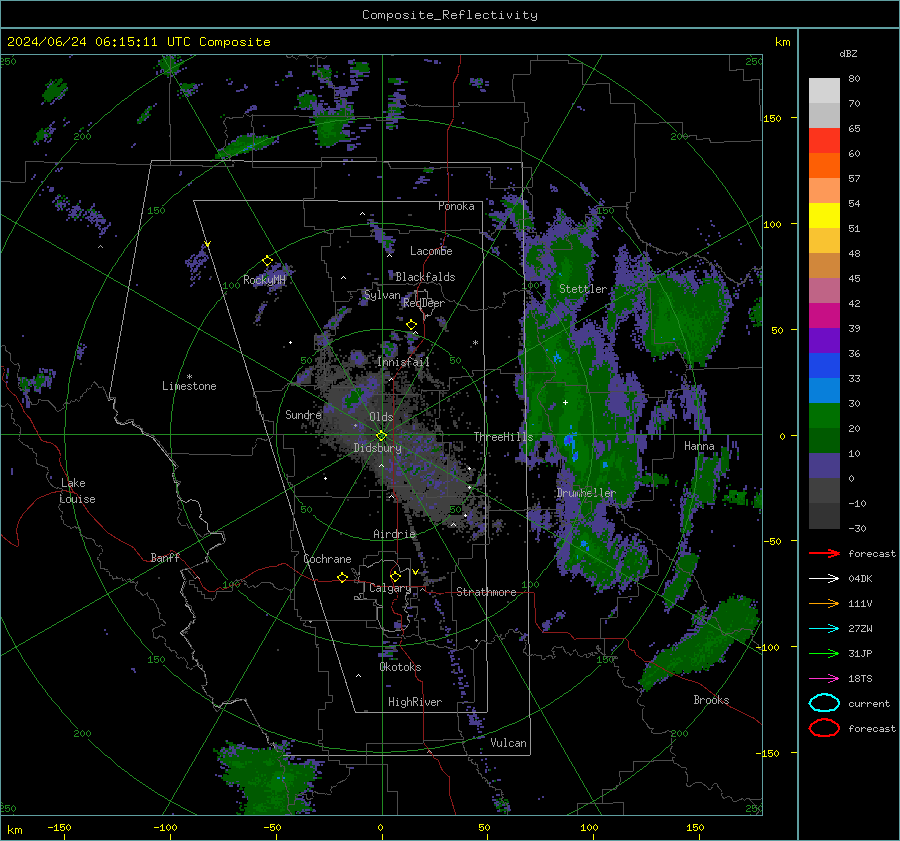900x841 pixels.
Task: Click the yellow V marker east of Calgary diamond
Action: point(415,572)
